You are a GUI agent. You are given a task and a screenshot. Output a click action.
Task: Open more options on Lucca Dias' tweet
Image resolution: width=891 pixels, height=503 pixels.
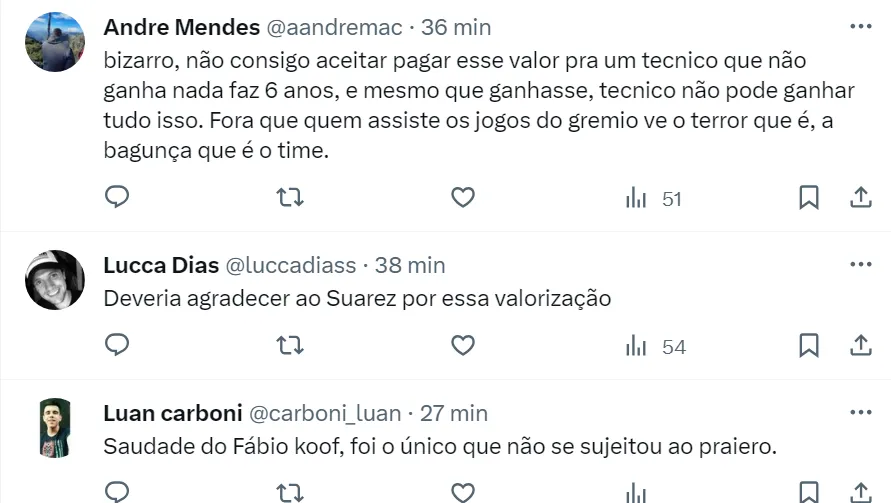pos(860,265)
